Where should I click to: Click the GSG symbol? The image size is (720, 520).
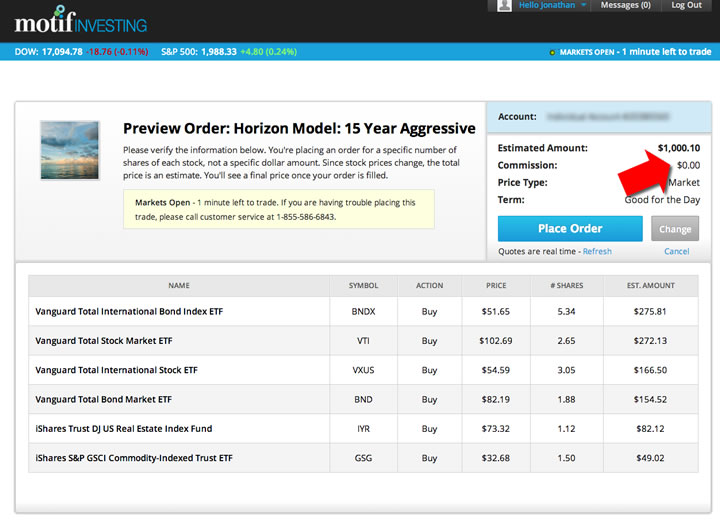point(363,458)
